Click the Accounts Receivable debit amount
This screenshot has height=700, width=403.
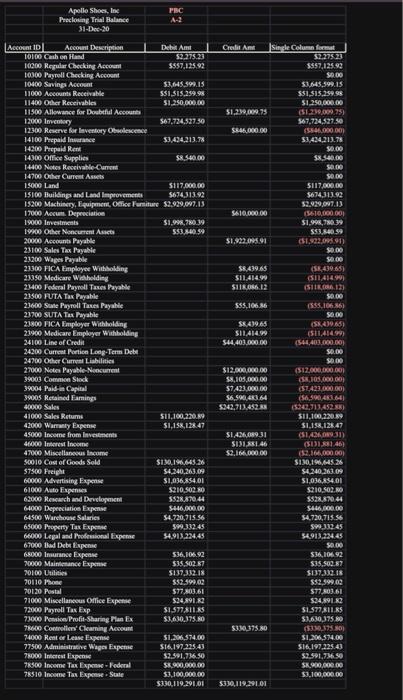pyautogui.click(x=183, y=93)
